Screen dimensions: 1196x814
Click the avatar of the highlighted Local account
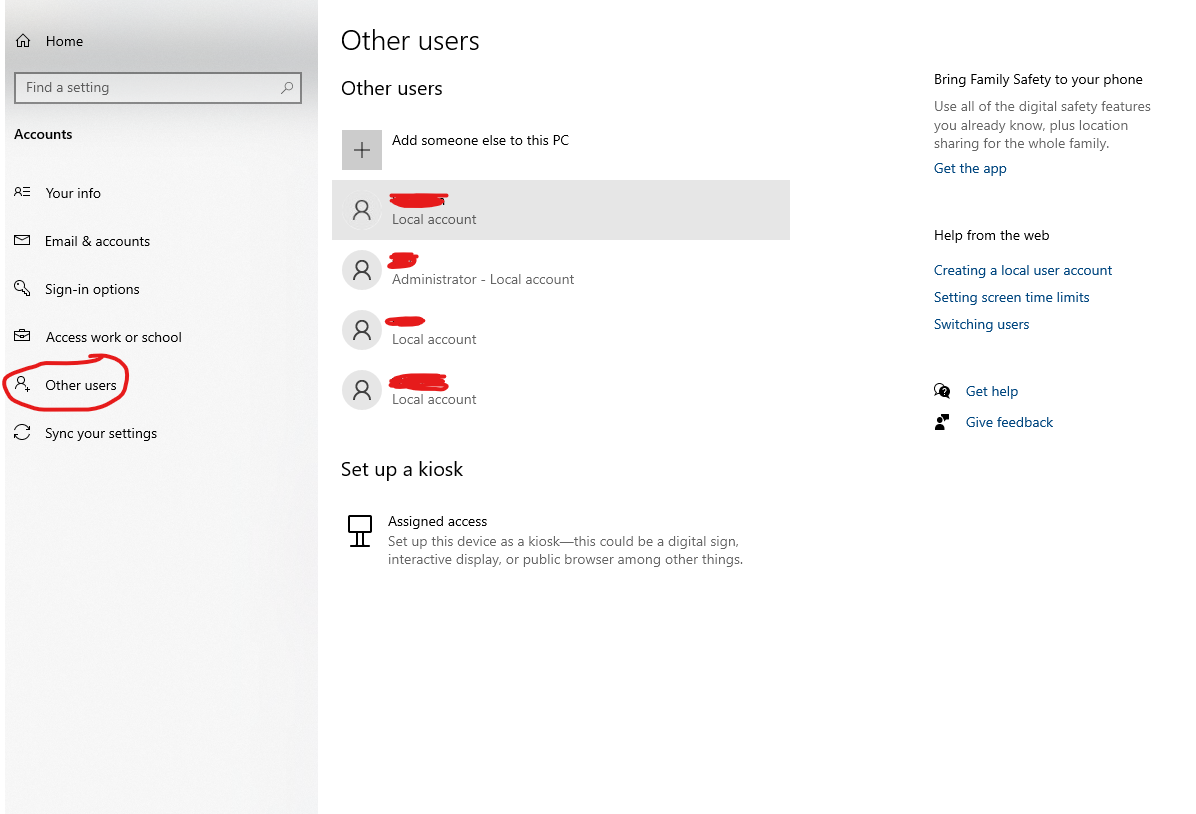pyautogui.click(x=362, y=210)
